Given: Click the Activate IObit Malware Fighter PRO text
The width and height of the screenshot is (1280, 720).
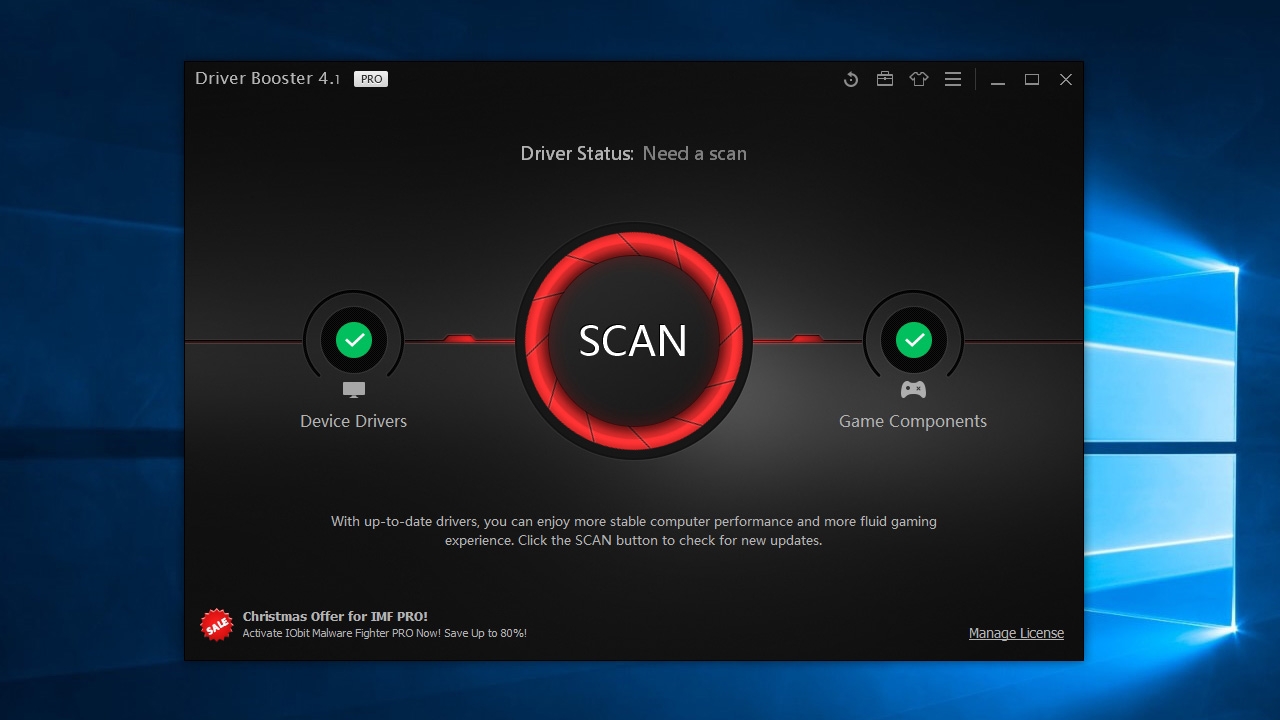Looking at the screenshot, I should click(385, 633).
